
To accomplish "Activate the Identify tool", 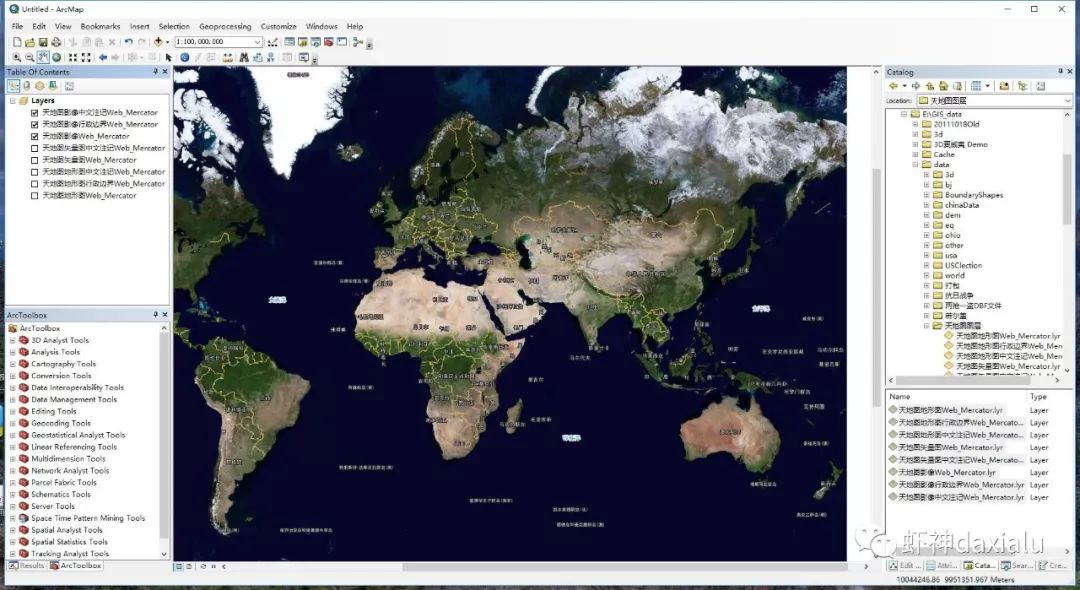I will 185,58.
